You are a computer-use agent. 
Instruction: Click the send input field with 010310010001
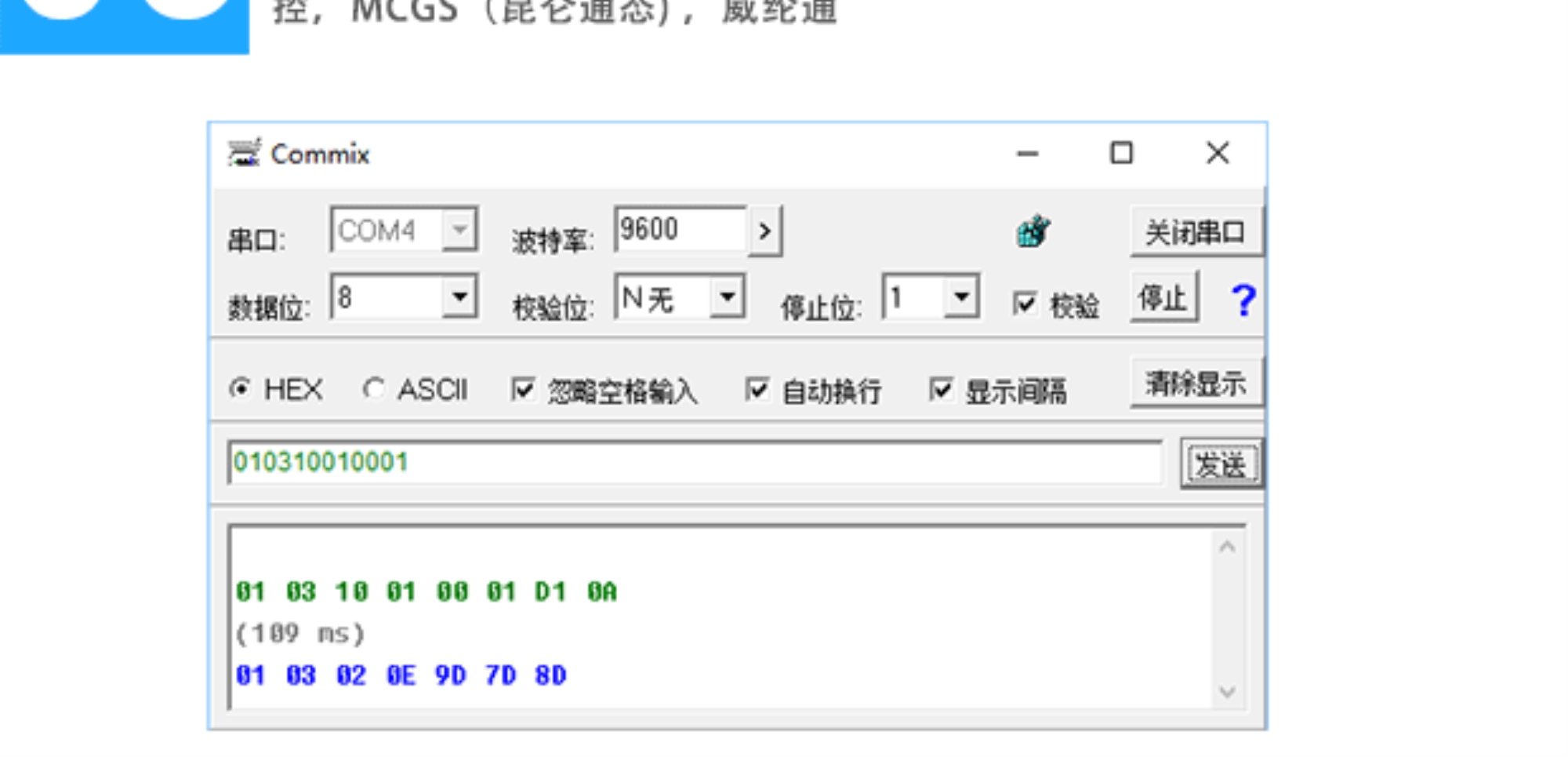coord(695,463)
